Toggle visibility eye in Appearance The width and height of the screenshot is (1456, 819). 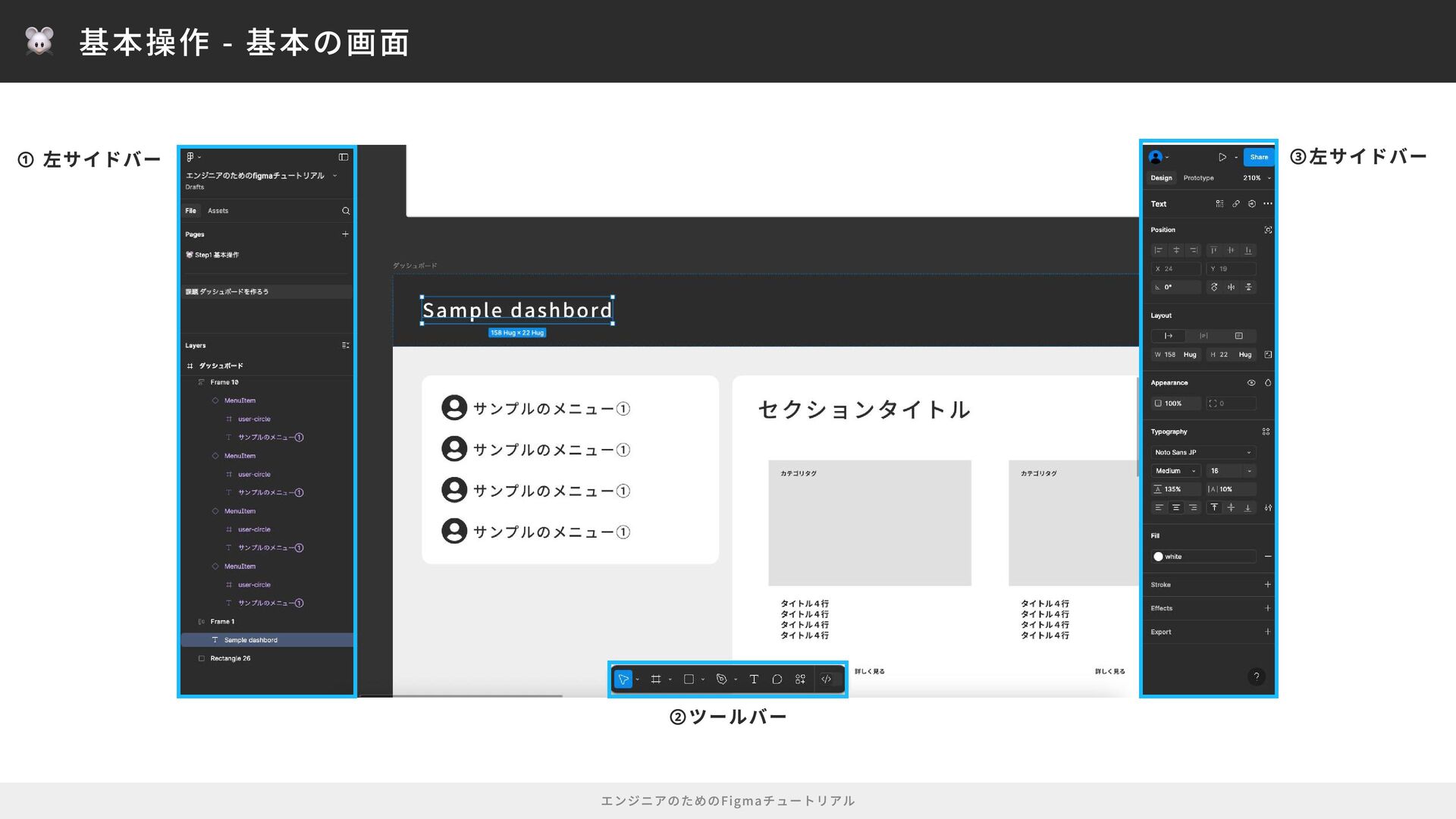click(1251, 383)
